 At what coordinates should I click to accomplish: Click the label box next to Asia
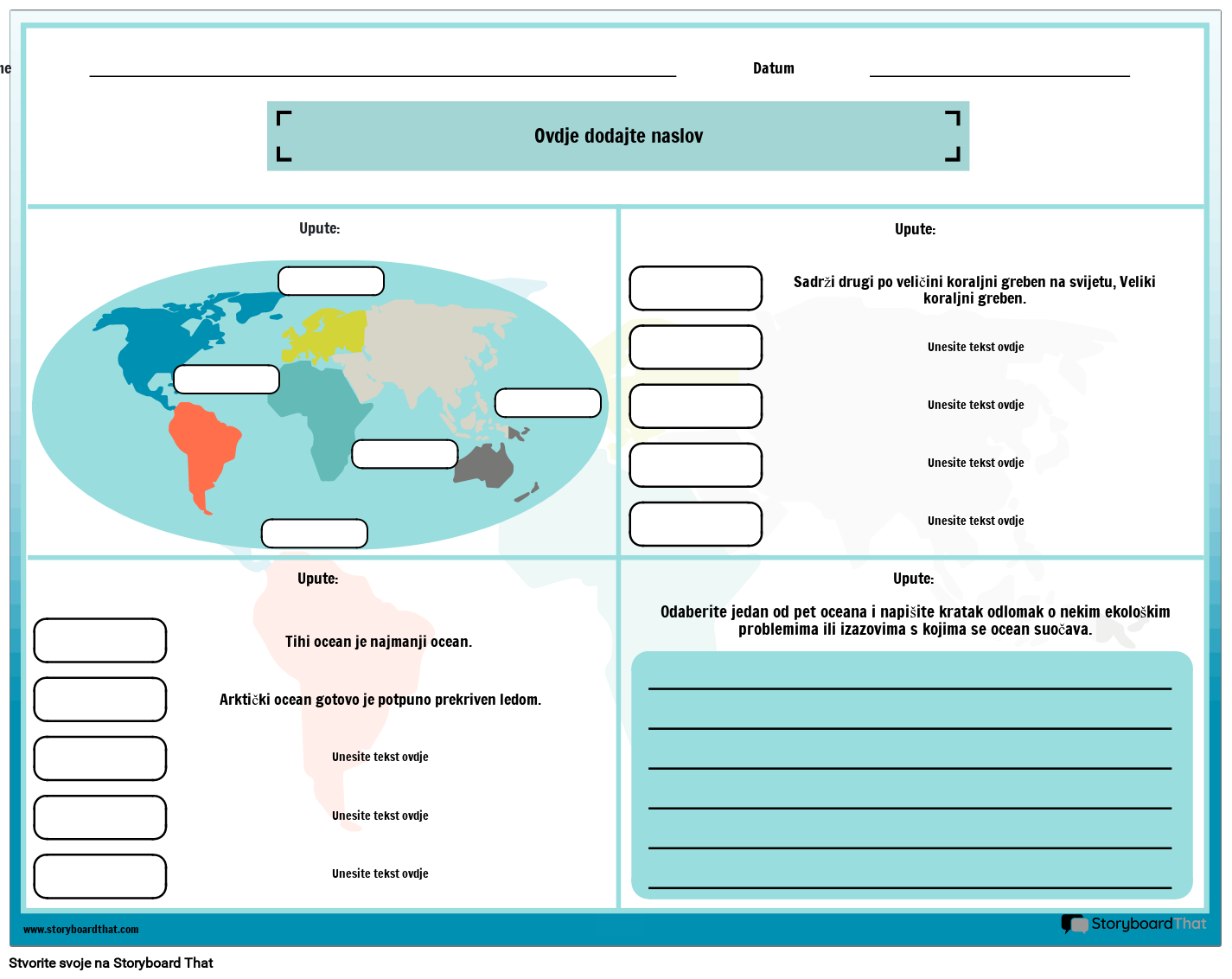[x=547, y=402]
